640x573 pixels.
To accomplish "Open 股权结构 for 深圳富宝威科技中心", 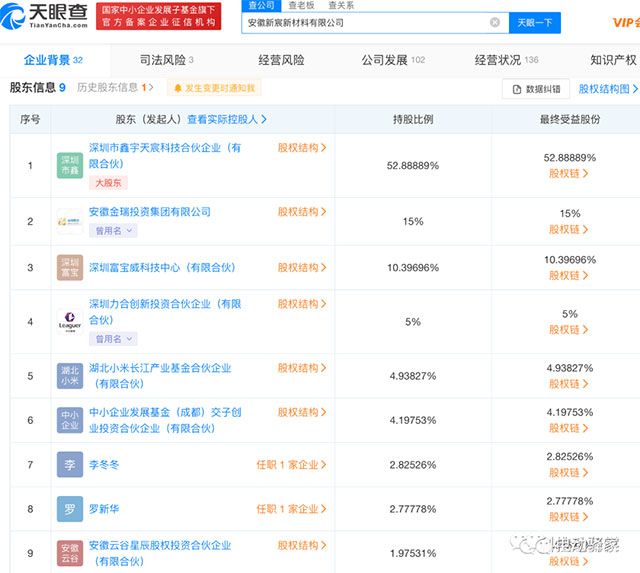I will (302, 268).
